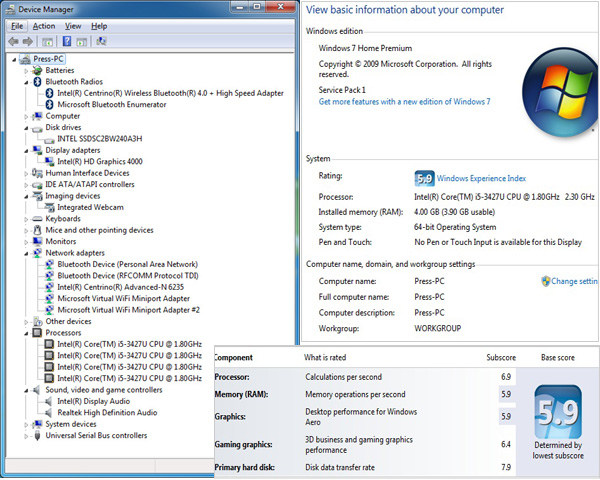Screen dimensions: 600x480
Task: Open the View menu
Action: point(73,26)
